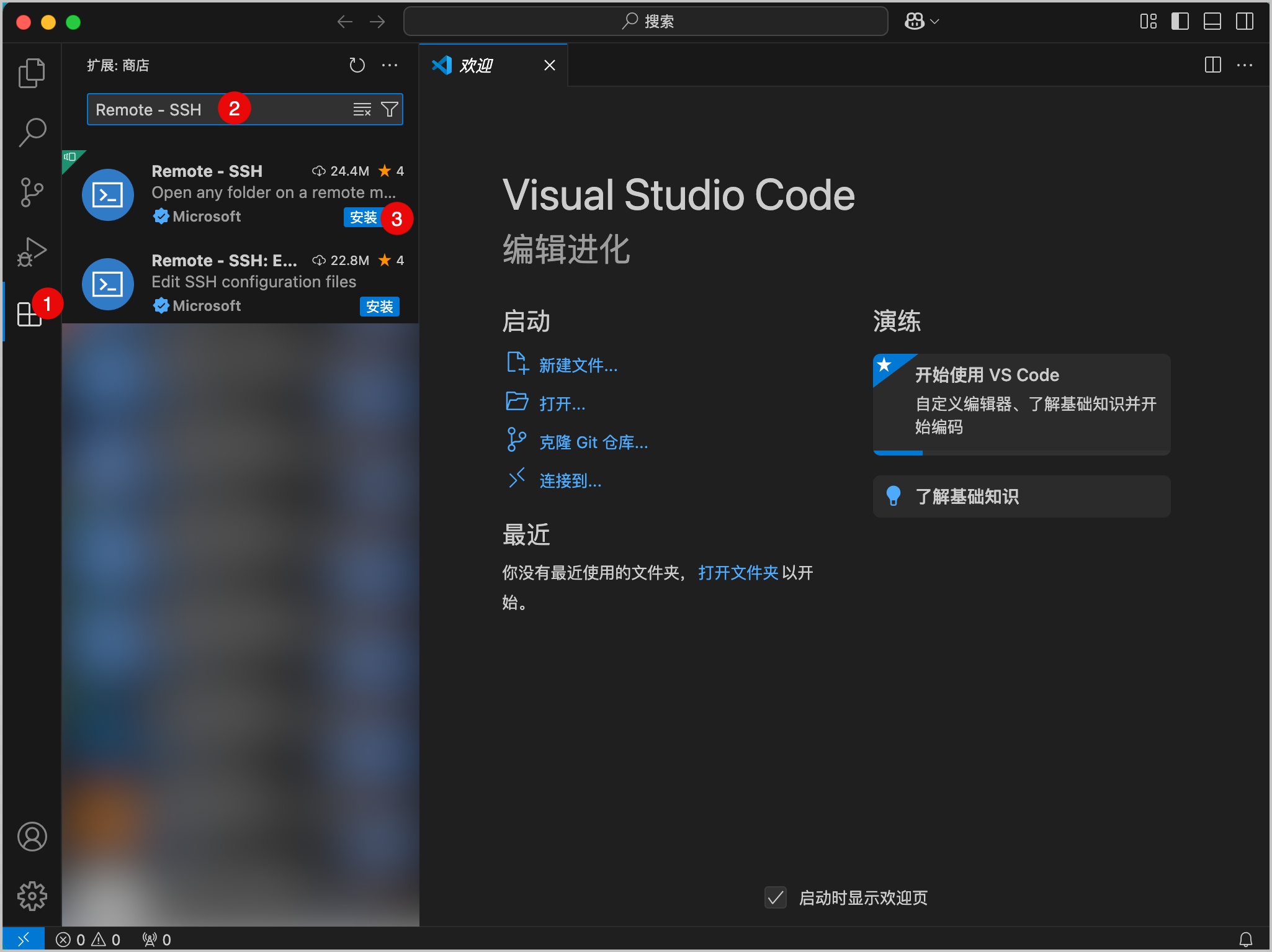Click Remote - SSH extension icon thumbnail
This screenshot has width=1272, height=952.
[x=108, y=195]
